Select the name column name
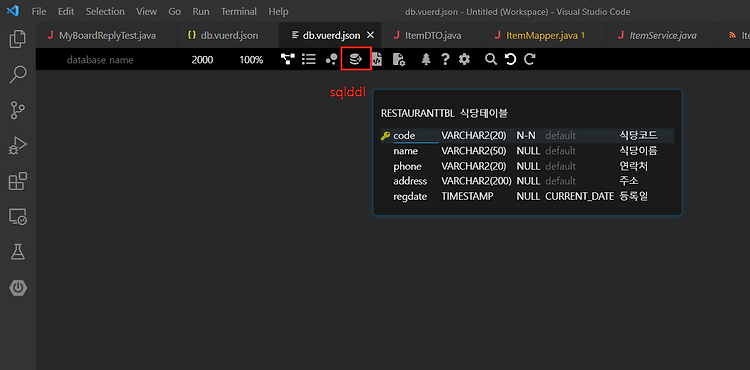This screenshot has width=750, height=370. [x=406, y=151]
